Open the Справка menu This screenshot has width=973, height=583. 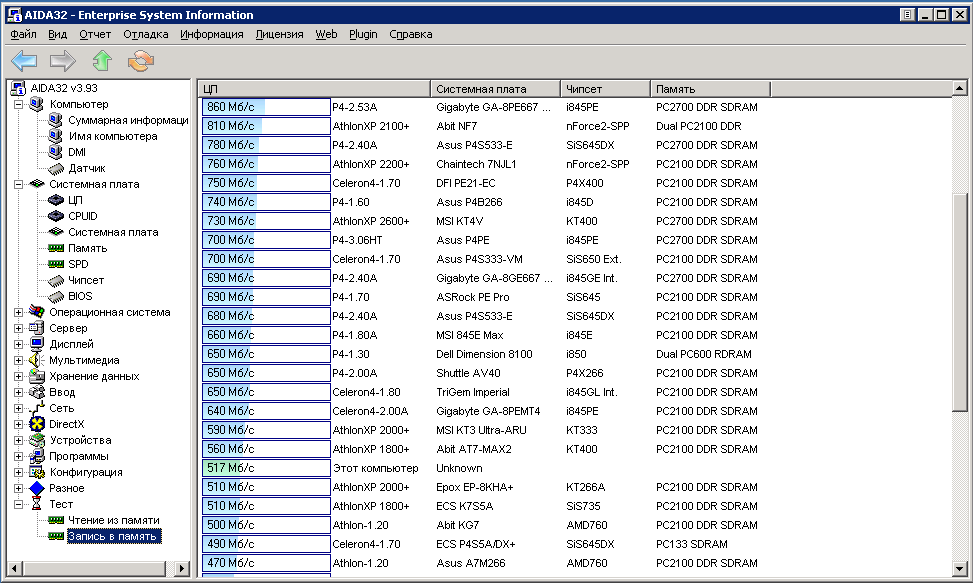[410, 34]
